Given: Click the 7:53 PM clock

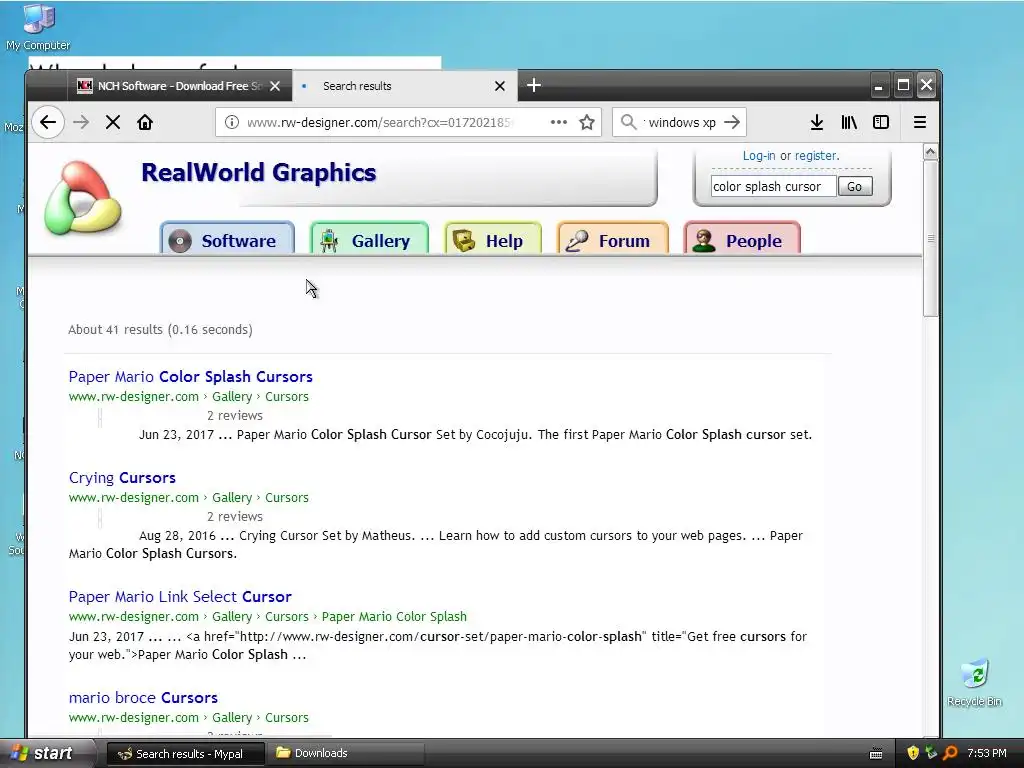Looking at the screenshot, I should pos(987,753).
